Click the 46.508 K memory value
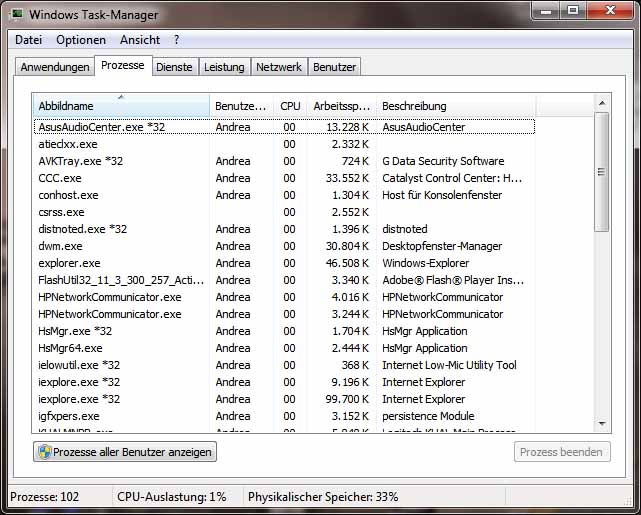 coord(347,263)
